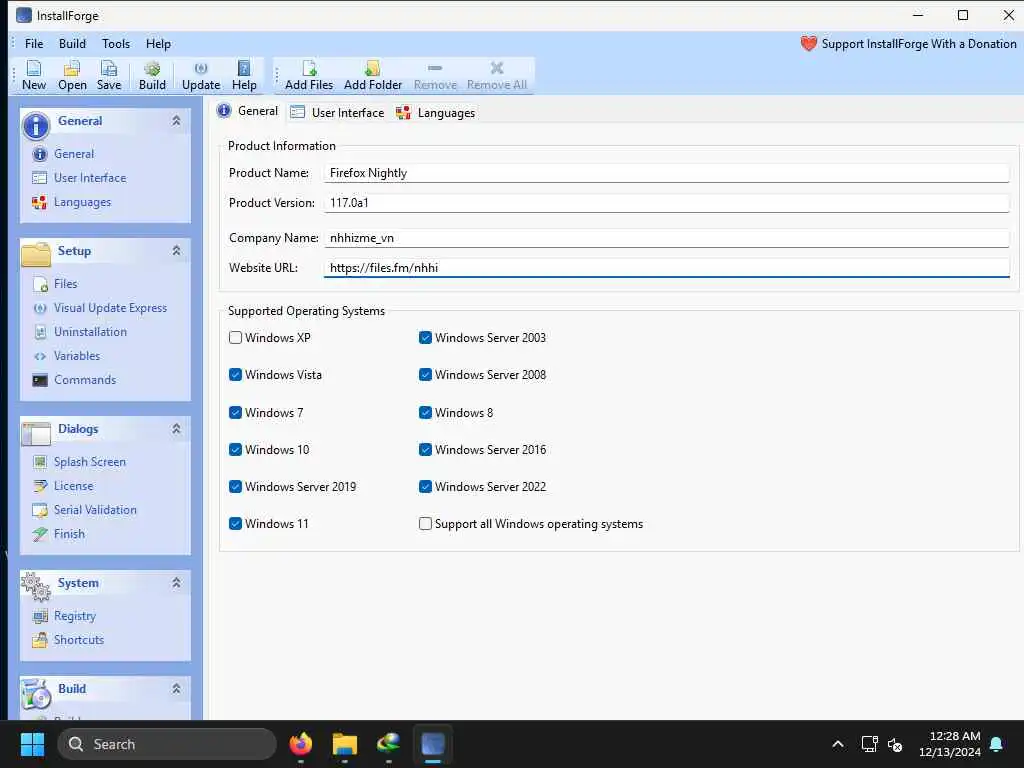Show hidden system tray icons
The image size is (1024, 768).
838,744
